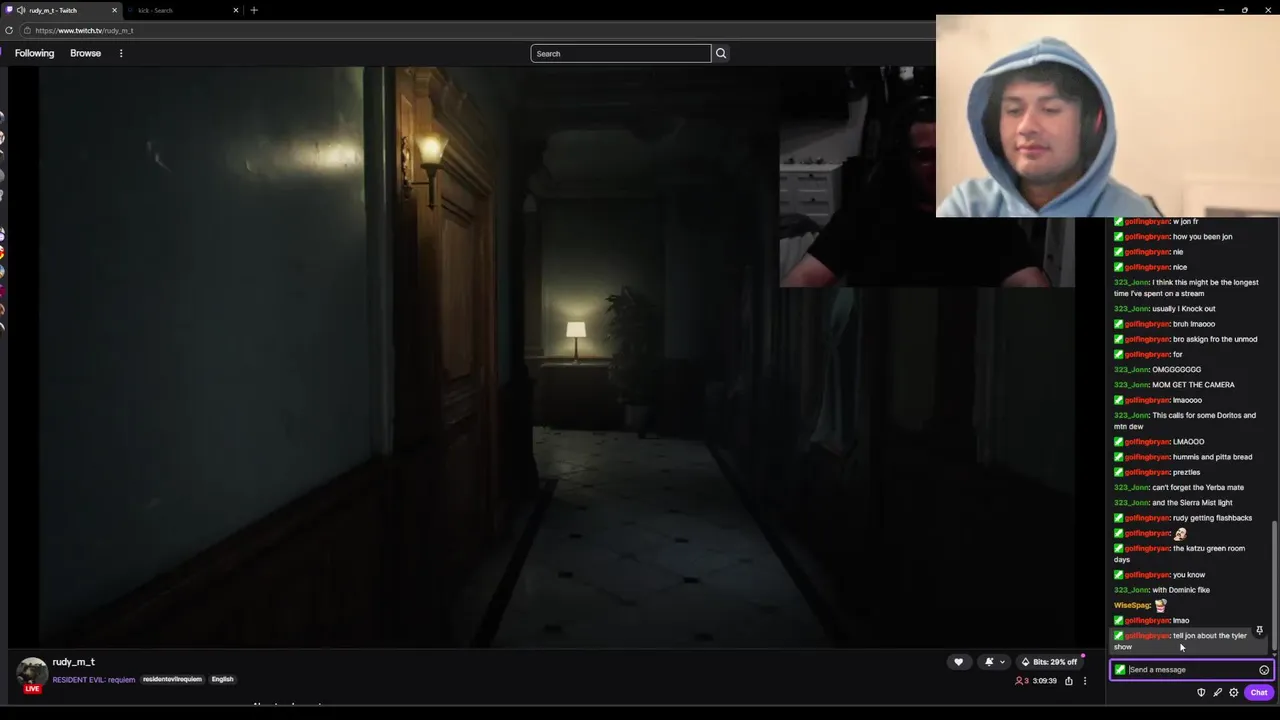The image size is (1280, 720).
Task: Click into the Twitch search box
Action: point(620,53)
